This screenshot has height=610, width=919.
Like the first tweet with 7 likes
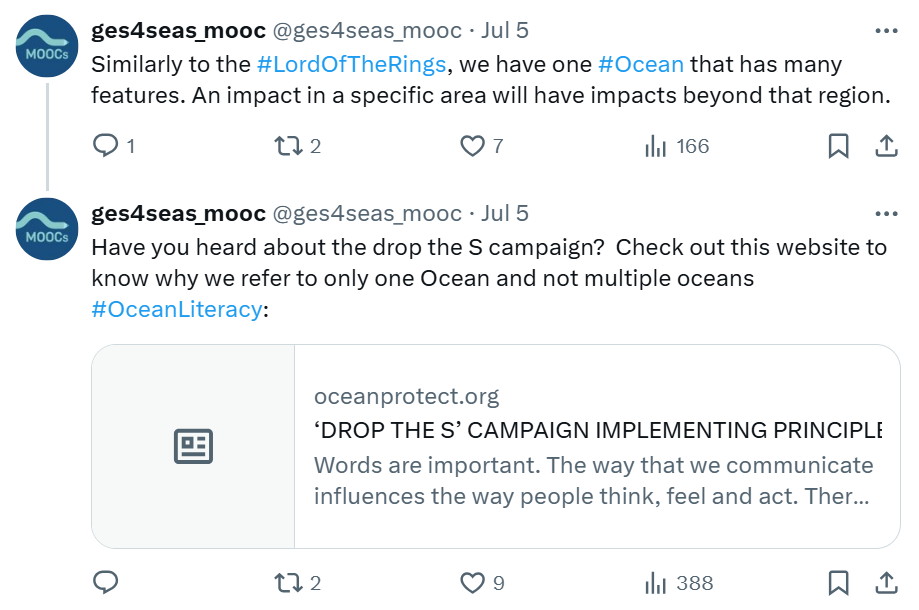pyautogui.click(x=472, y=146)
